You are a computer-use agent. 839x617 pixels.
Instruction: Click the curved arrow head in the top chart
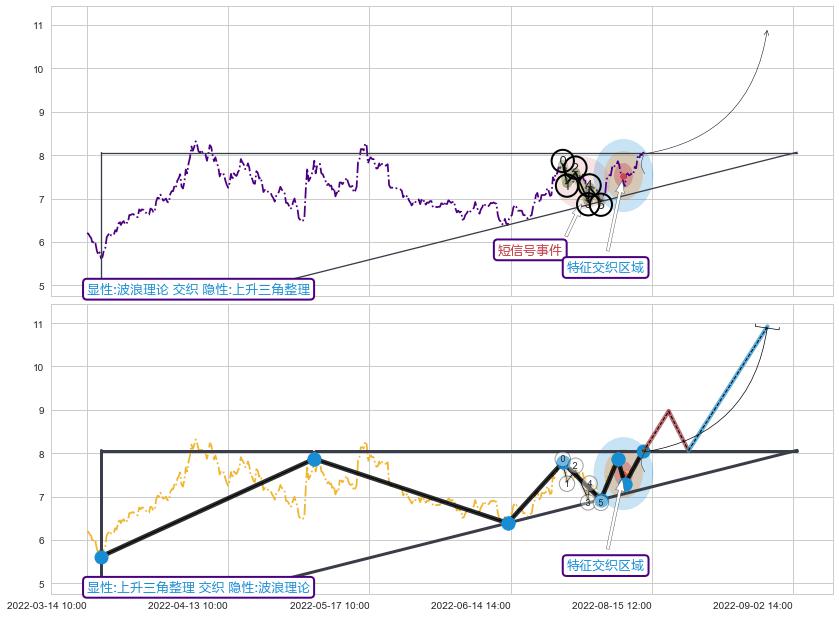point(766,33)
